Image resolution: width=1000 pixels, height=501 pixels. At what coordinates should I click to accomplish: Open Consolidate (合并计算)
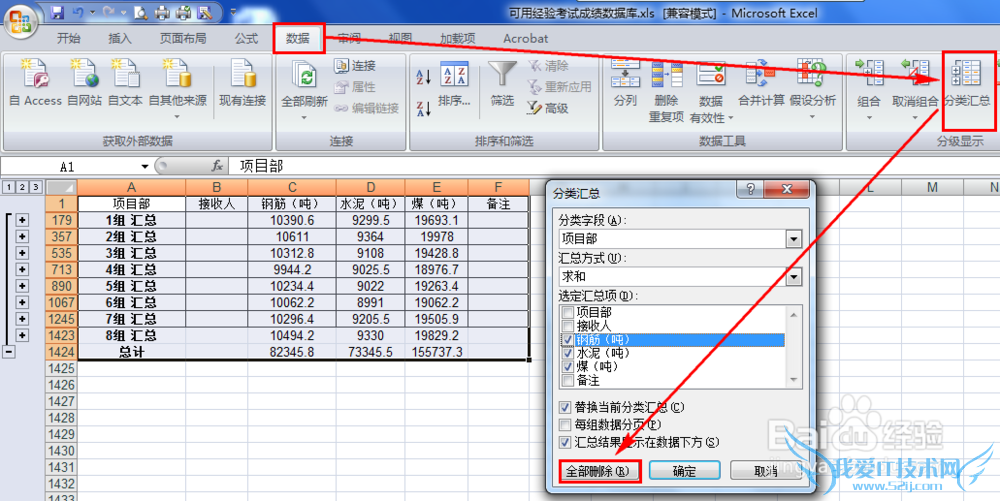pyautogui.click(x=761, y=84)
